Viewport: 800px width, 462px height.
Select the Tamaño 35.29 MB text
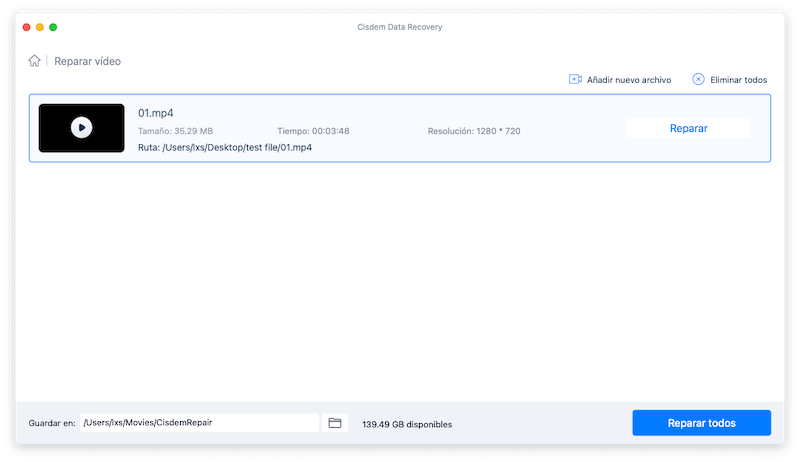pyautogui.click(x=176, y=131)
